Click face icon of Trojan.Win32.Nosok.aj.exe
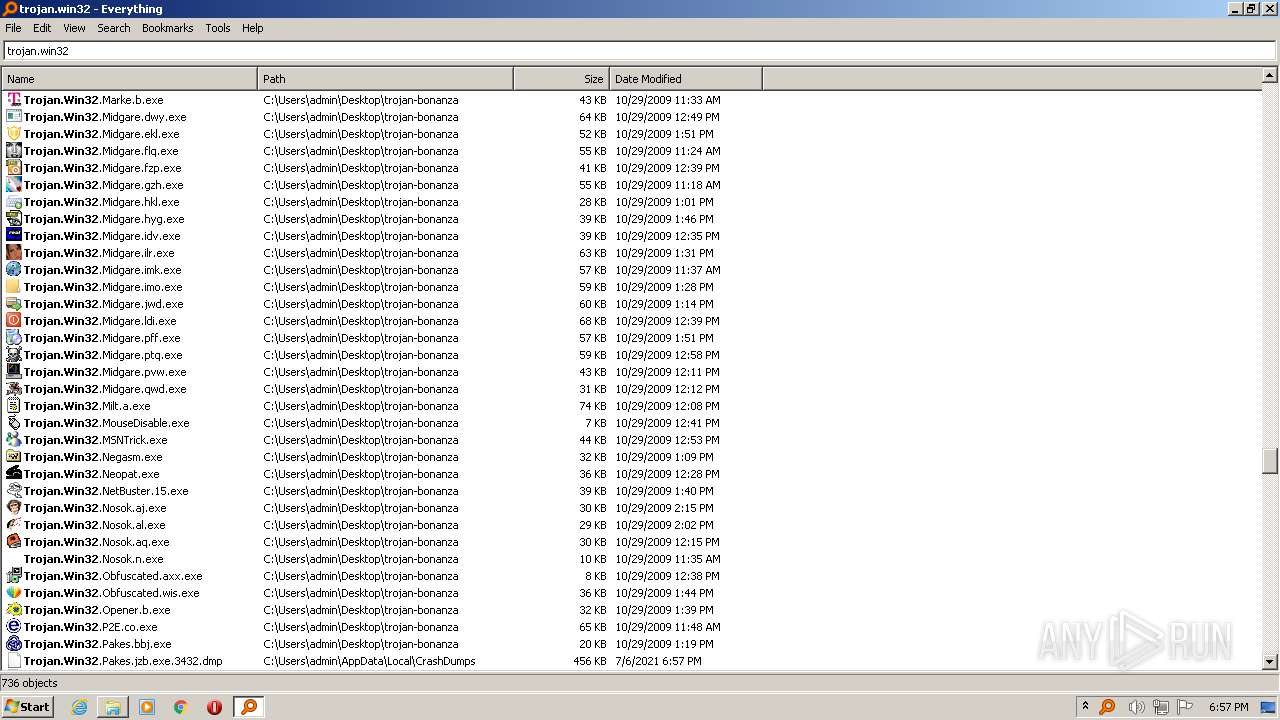The image size is (1280, 720). click(x=14, y=508)
